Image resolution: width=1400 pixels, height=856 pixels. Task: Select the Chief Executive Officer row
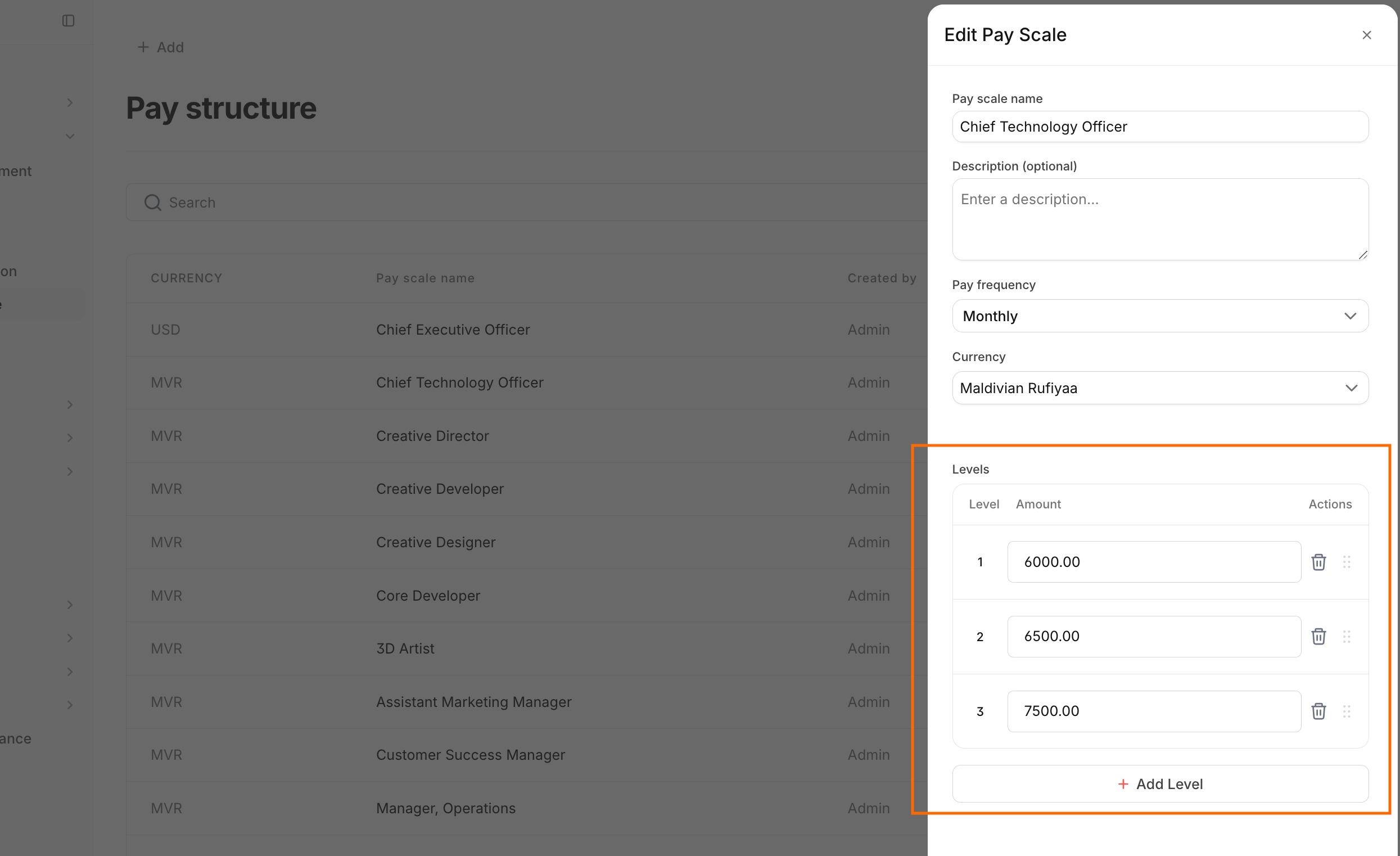(x=453, y=330)
